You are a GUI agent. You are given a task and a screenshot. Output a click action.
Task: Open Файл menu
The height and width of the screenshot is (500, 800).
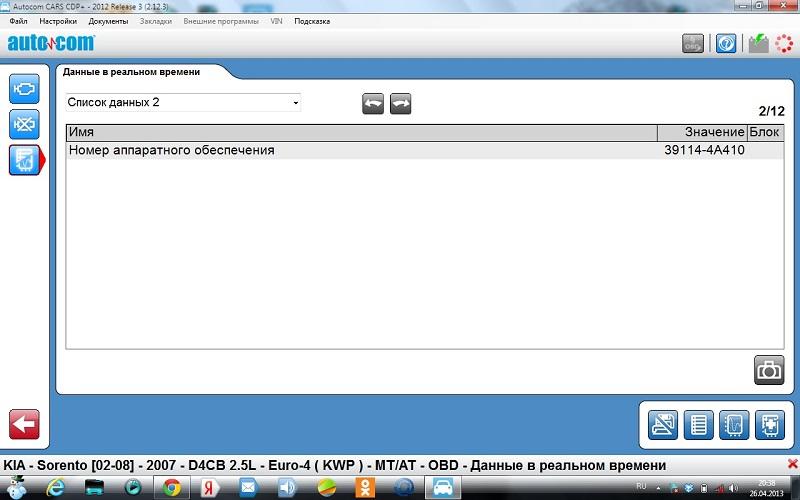coord(18,21)
